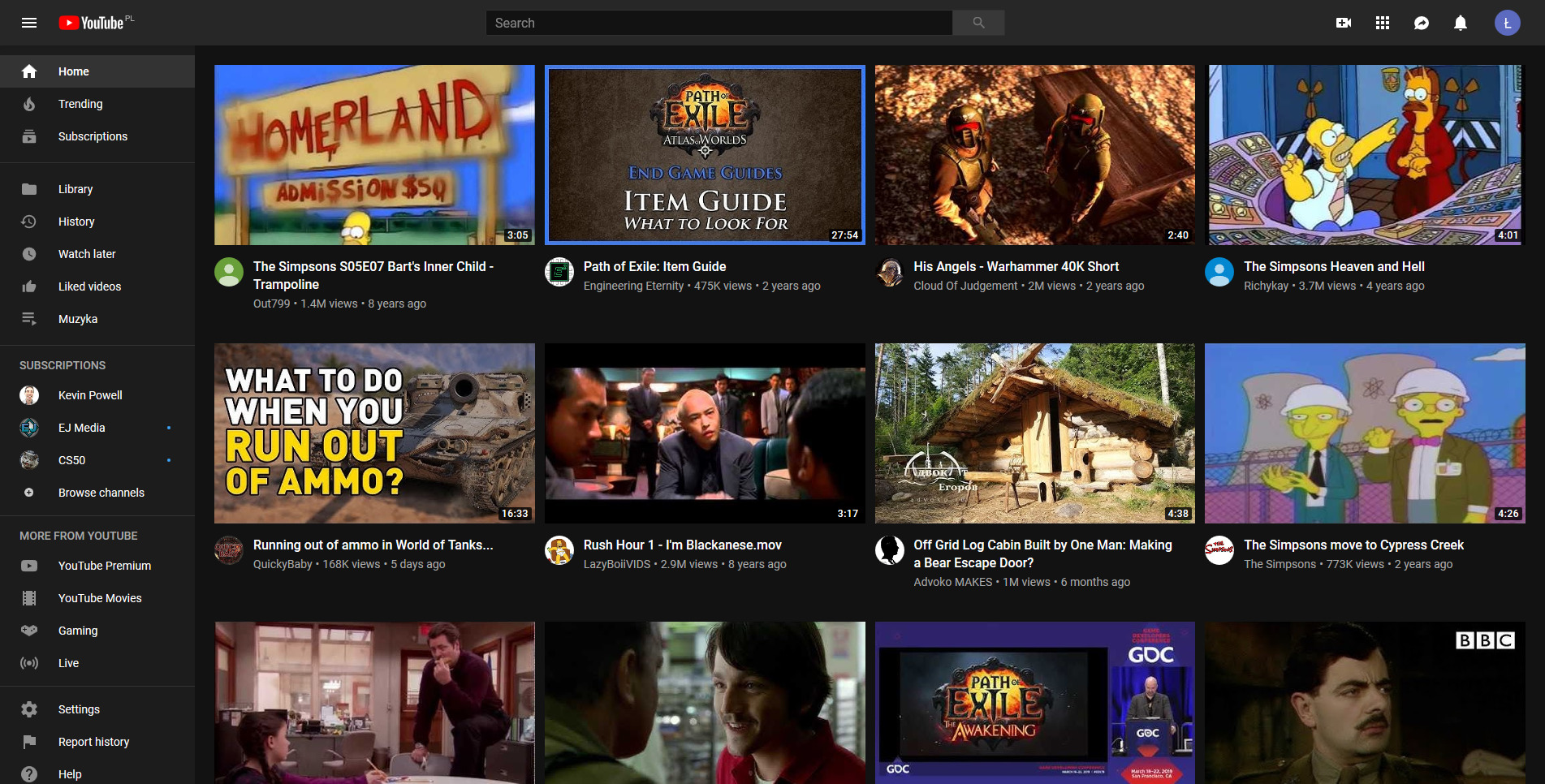Click the Report history flag icon
This screenshot has width=1545, height=784.
pyautogui.click(x=29, y=742)
